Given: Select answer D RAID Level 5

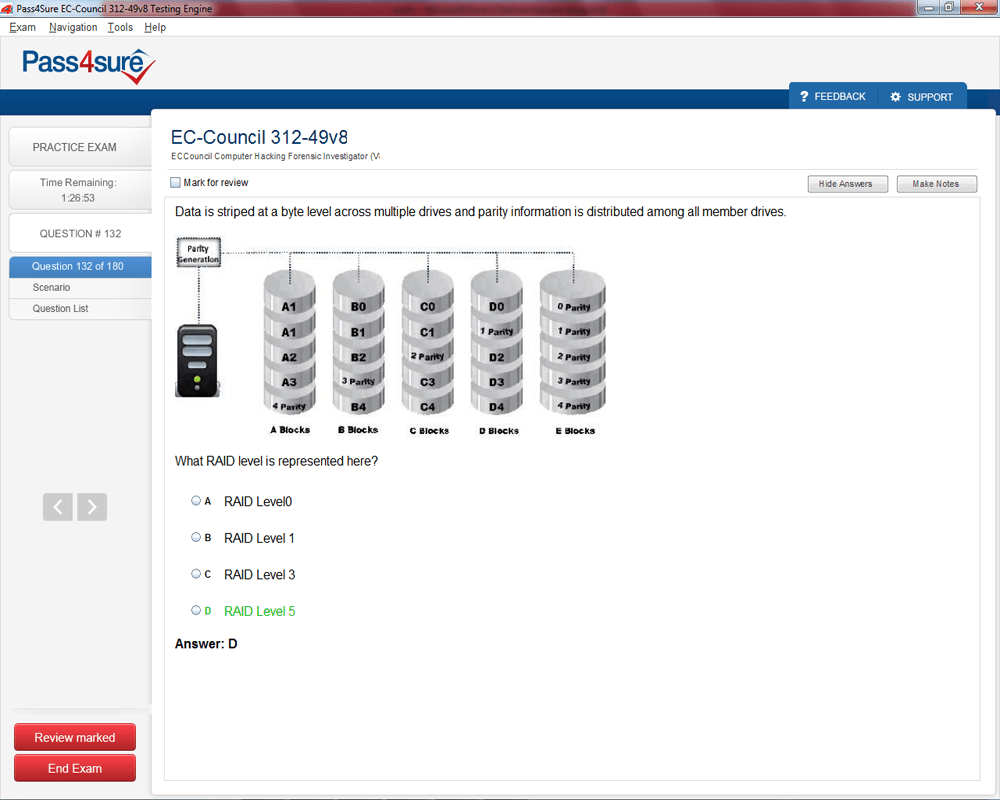Looking at the screenshot, I should pos(196,610).
